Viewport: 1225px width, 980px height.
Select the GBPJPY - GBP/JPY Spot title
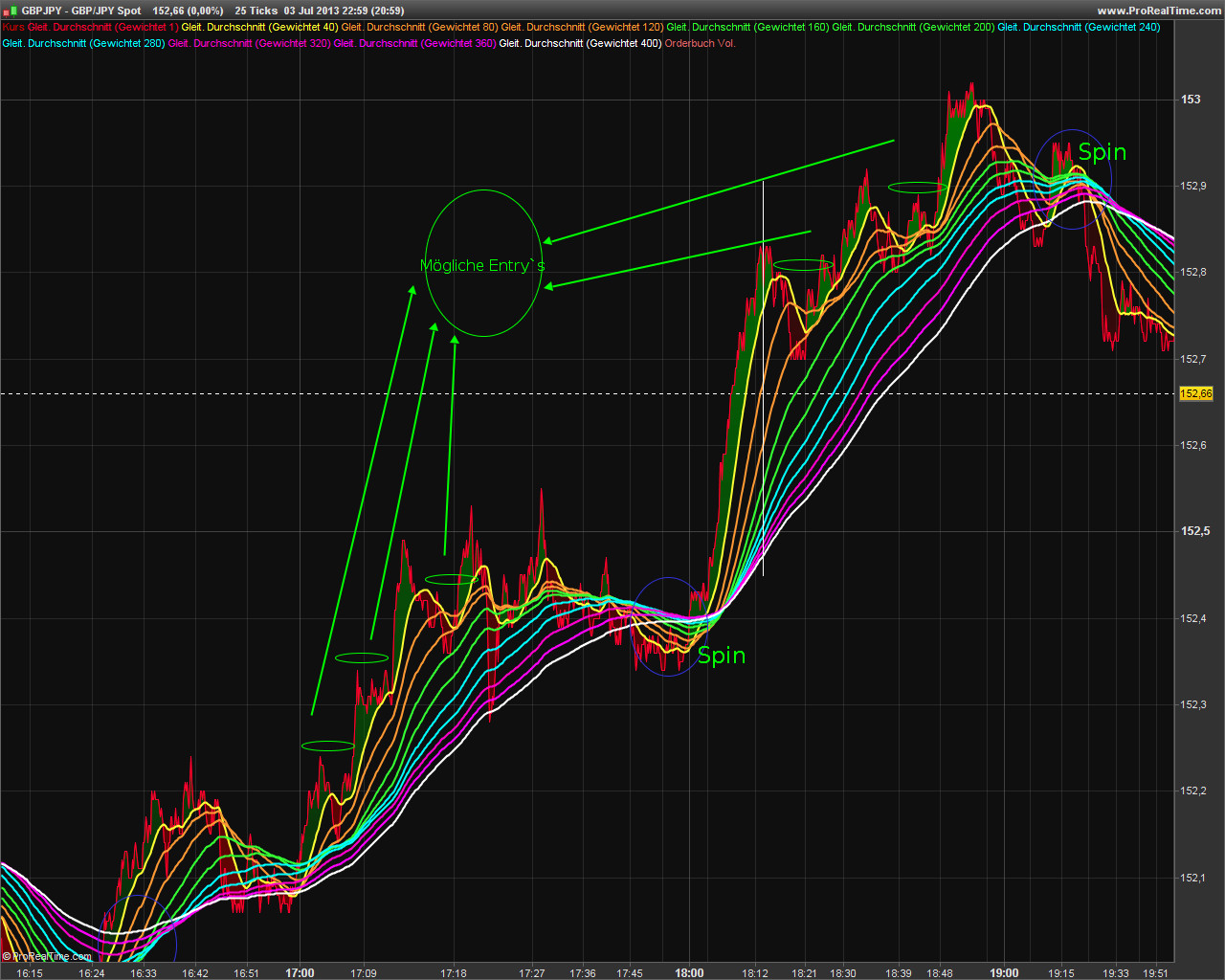click(x=82, y=11)
